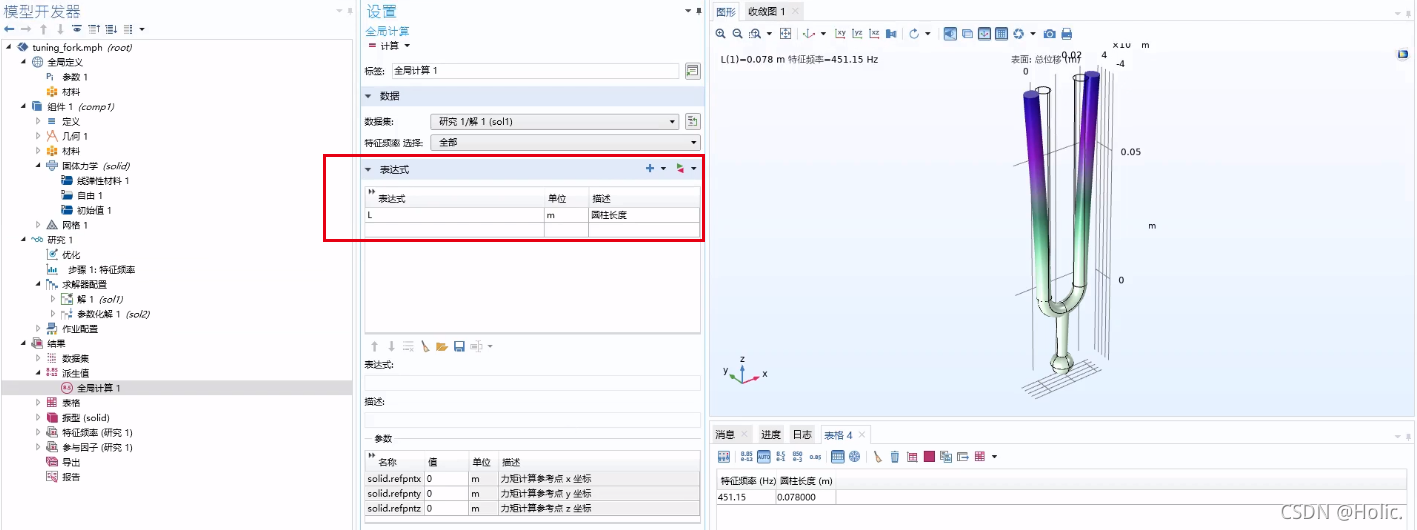Click the save to file icon below expression table
Screen dimensions: 1417x530
tap(458, 346)
